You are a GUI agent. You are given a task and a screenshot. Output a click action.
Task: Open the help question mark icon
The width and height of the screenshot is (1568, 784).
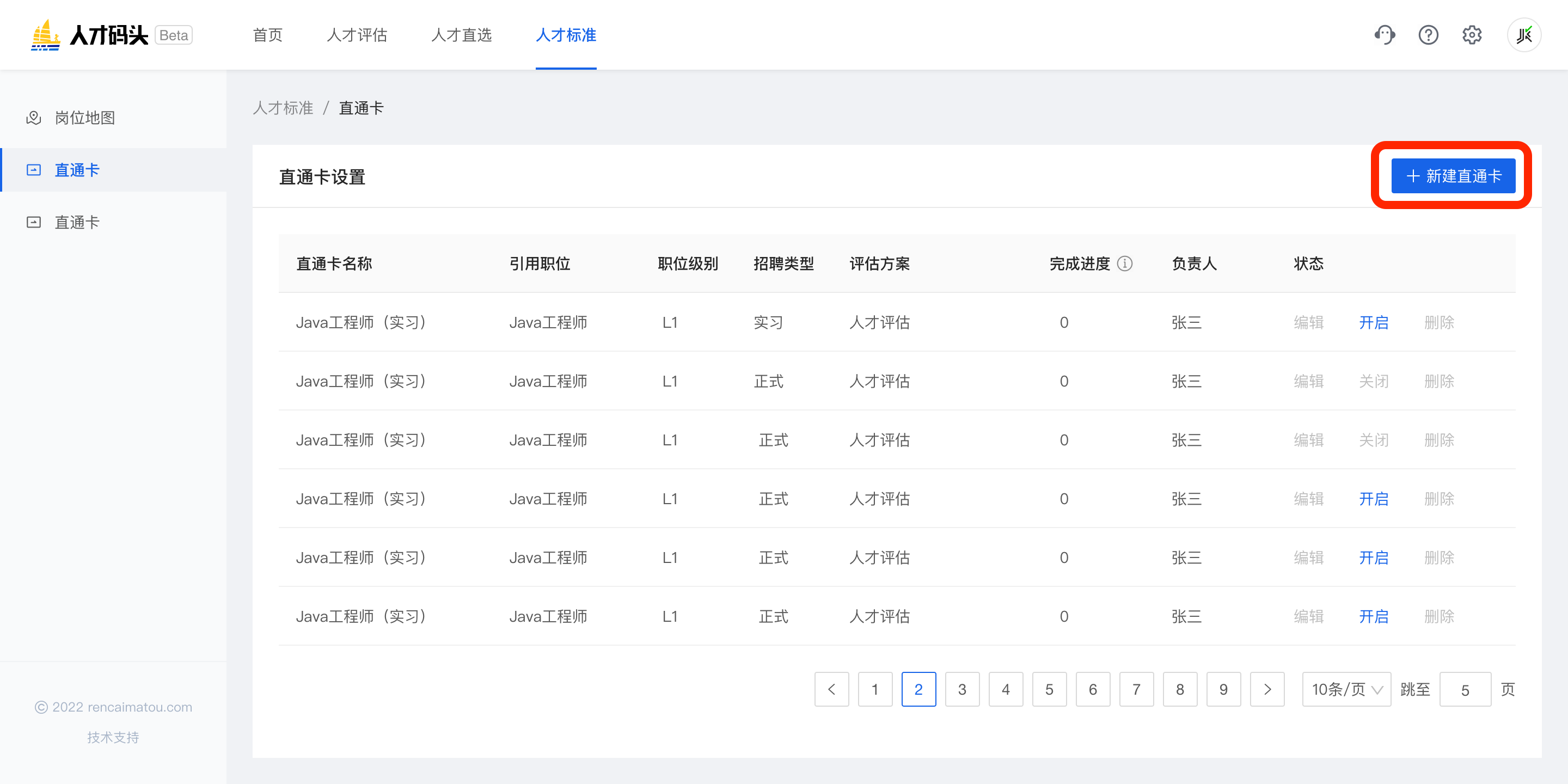tap(1428, 35)
